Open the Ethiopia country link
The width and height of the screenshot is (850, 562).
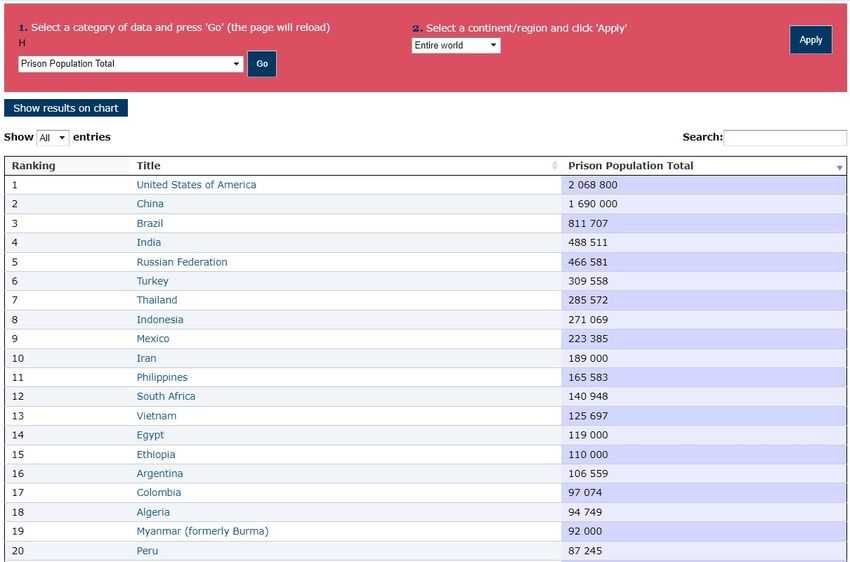click(x=156, y=454)
